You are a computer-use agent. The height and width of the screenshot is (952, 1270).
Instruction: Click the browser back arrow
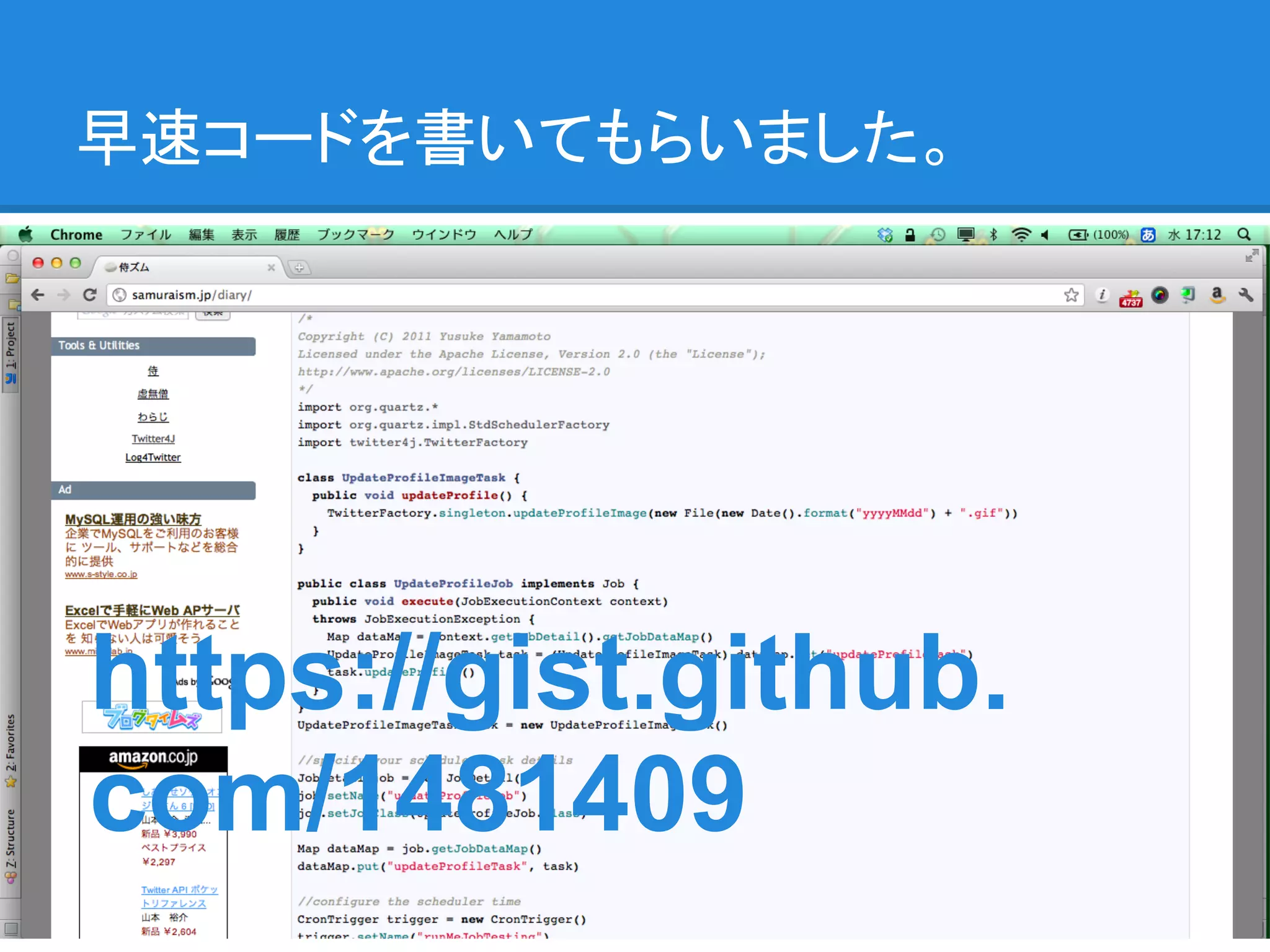pyautogui.click(x=38, y=295)
